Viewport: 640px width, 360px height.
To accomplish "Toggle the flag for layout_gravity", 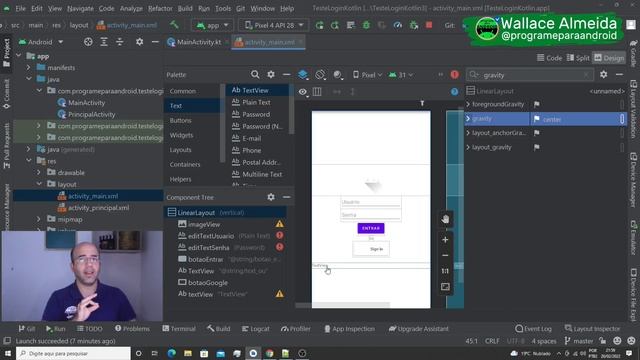I will pos(537,147).
